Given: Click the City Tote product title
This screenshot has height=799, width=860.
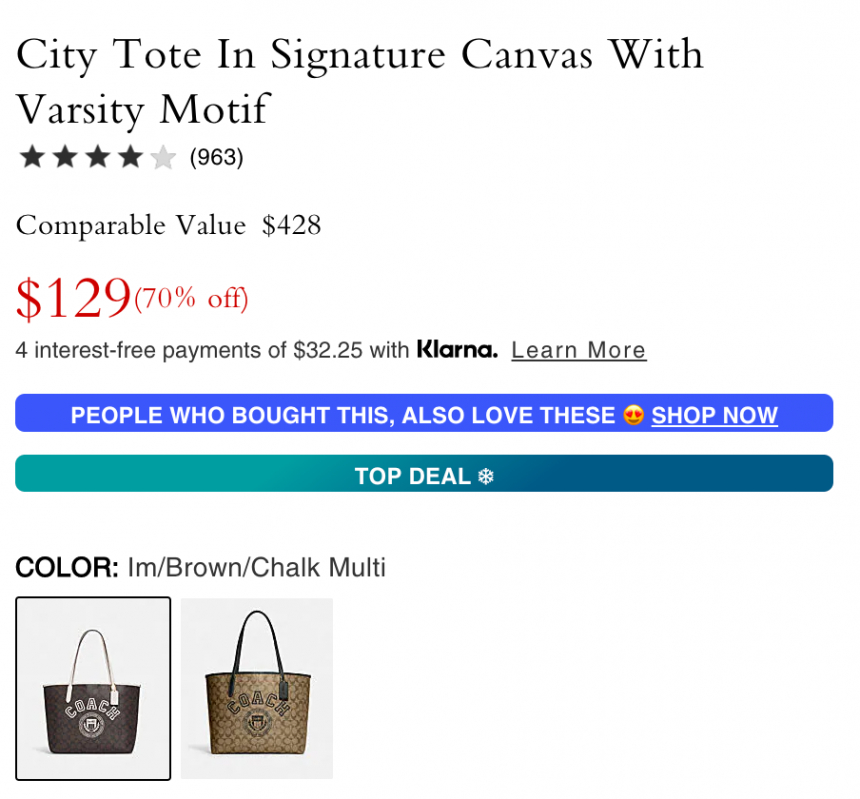Looking at the screenshot, I should tap(360, 80).
